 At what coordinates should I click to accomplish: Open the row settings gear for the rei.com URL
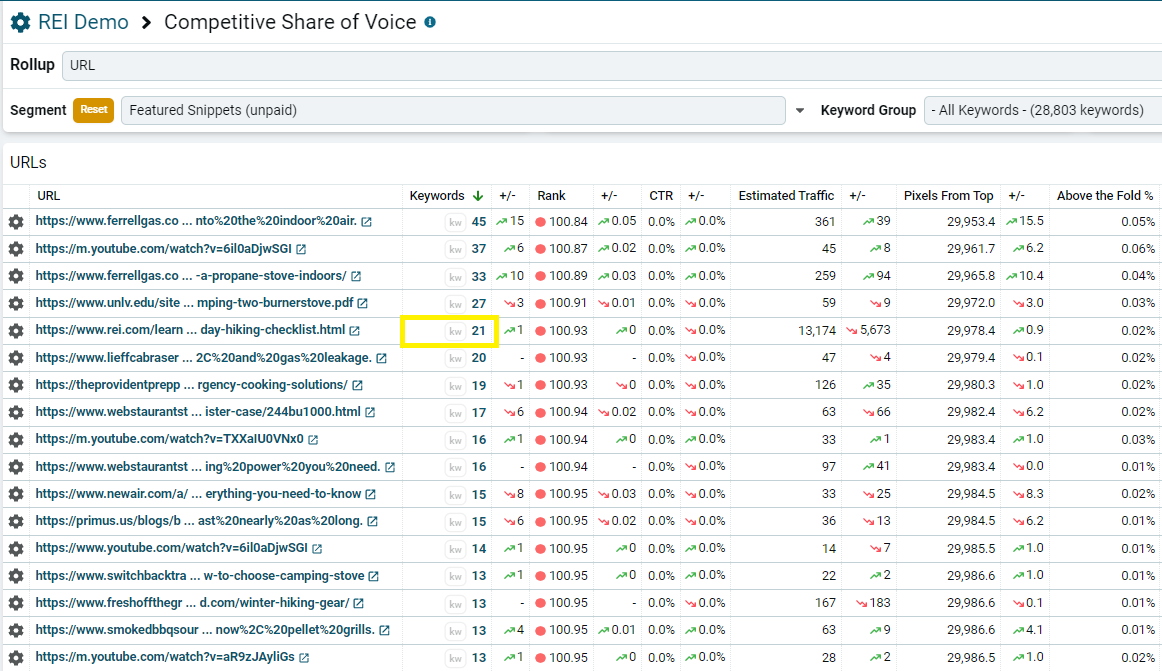pos(16,330)
